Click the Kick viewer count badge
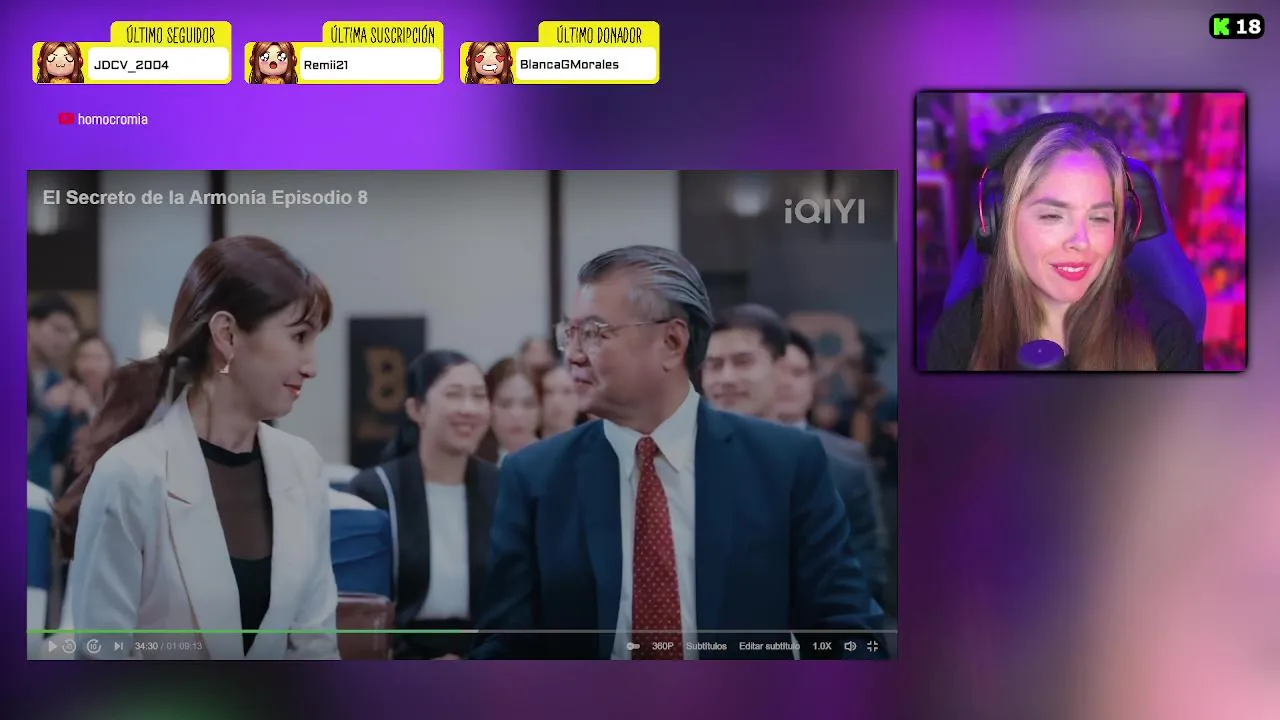Screen dimensions: 1280x720 [1237, 27]
